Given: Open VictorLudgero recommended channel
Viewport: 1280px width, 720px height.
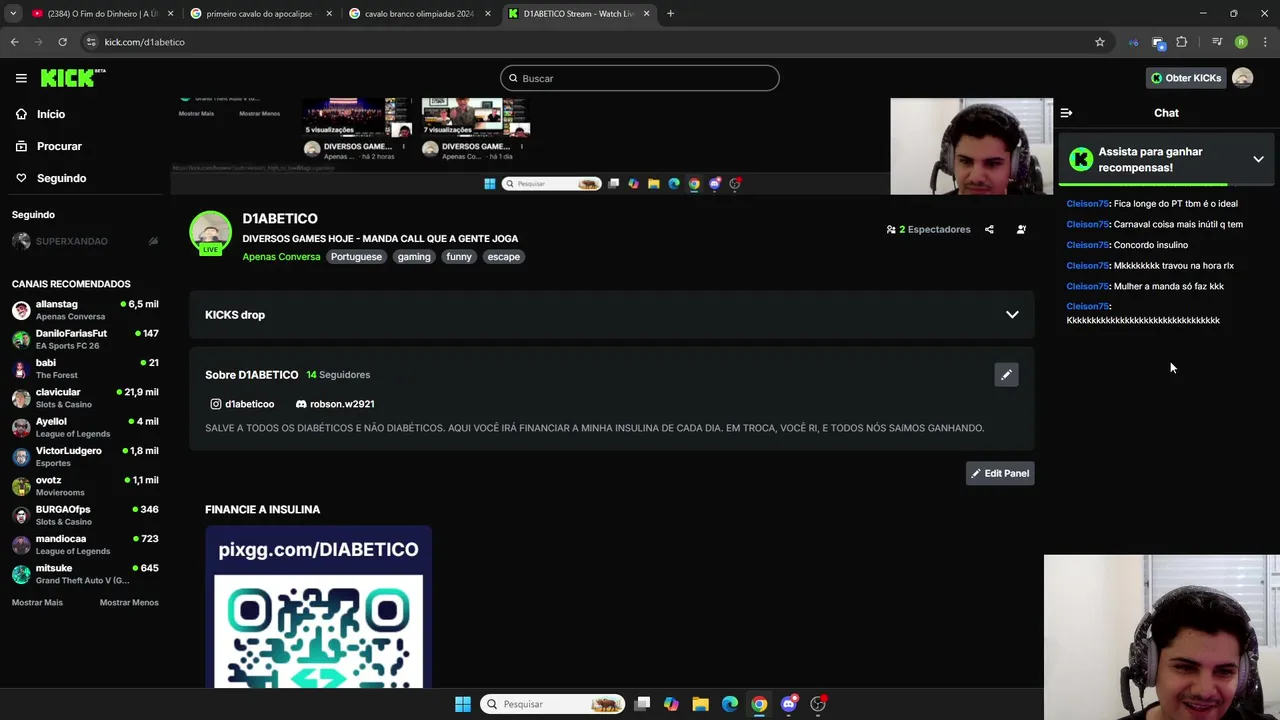Looking at the screenshot, I should [x=85, y=457].
